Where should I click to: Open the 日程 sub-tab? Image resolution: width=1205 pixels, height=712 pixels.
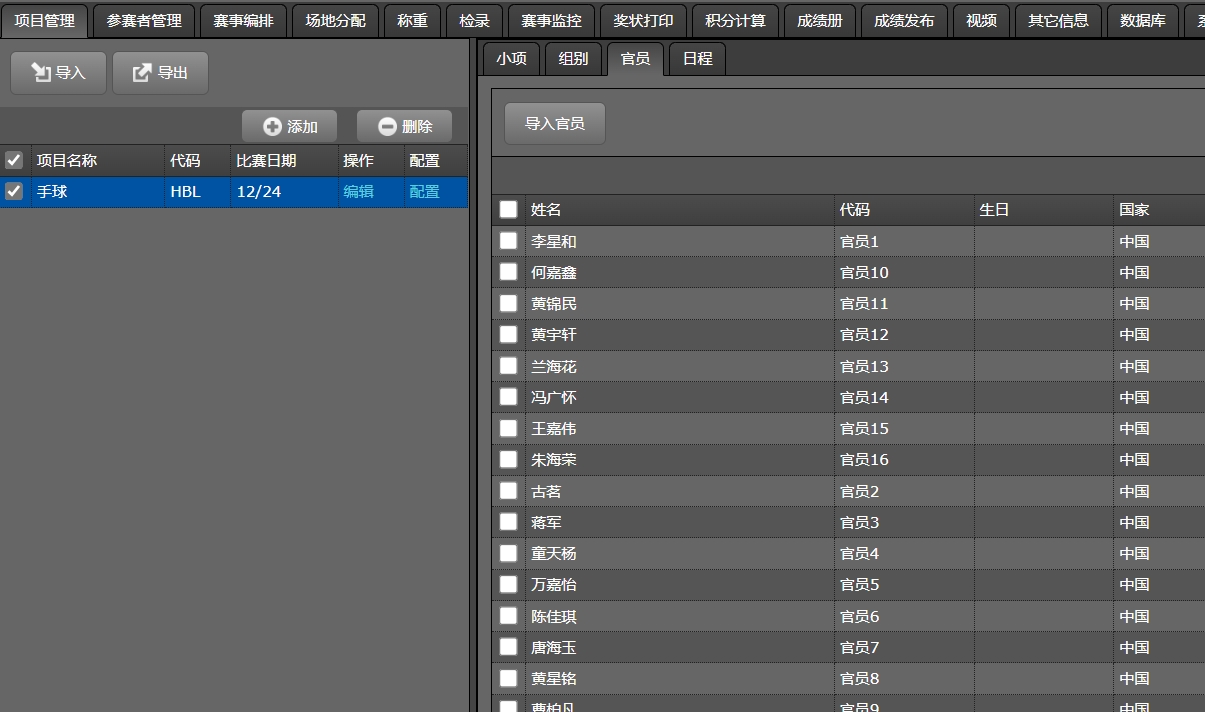pos(697,59)
